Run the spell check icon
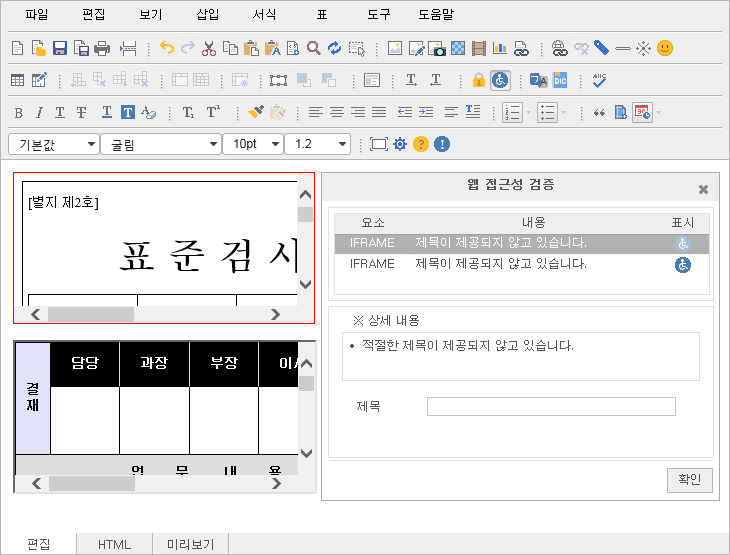This screenshot has width=730, height=555. click(599, 80)
